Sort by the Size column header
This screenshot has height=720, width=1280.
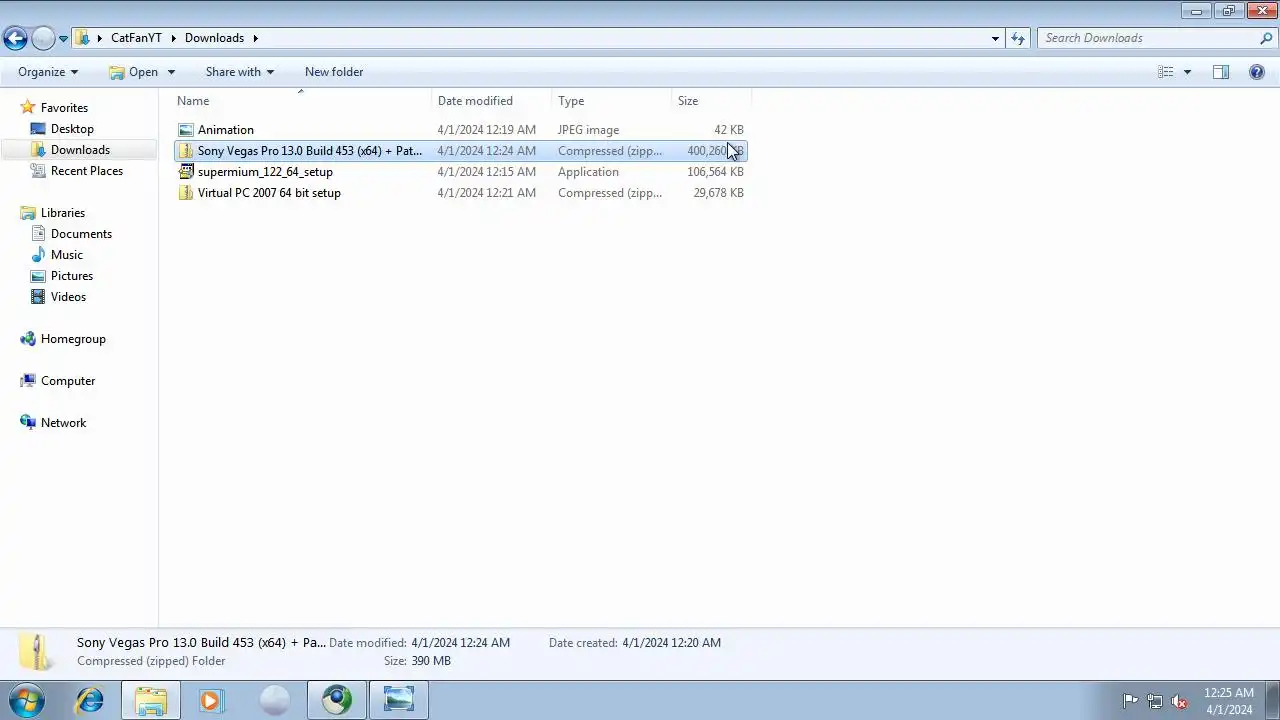(x=688, y=101)
